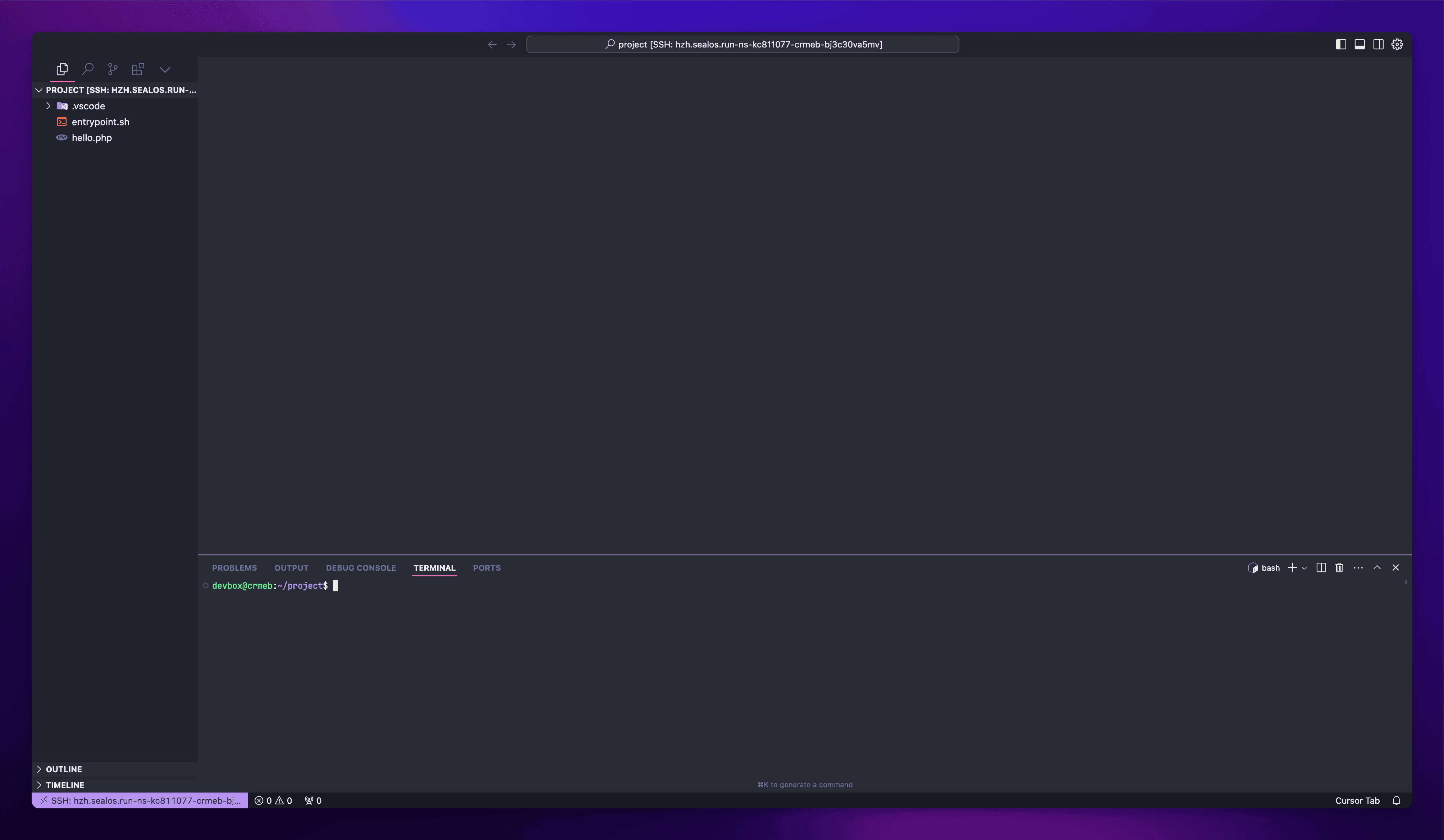Viewport: 1444px width, 840px height.
Task: Click the terminal command decoration circle
Action: point(205,586)
